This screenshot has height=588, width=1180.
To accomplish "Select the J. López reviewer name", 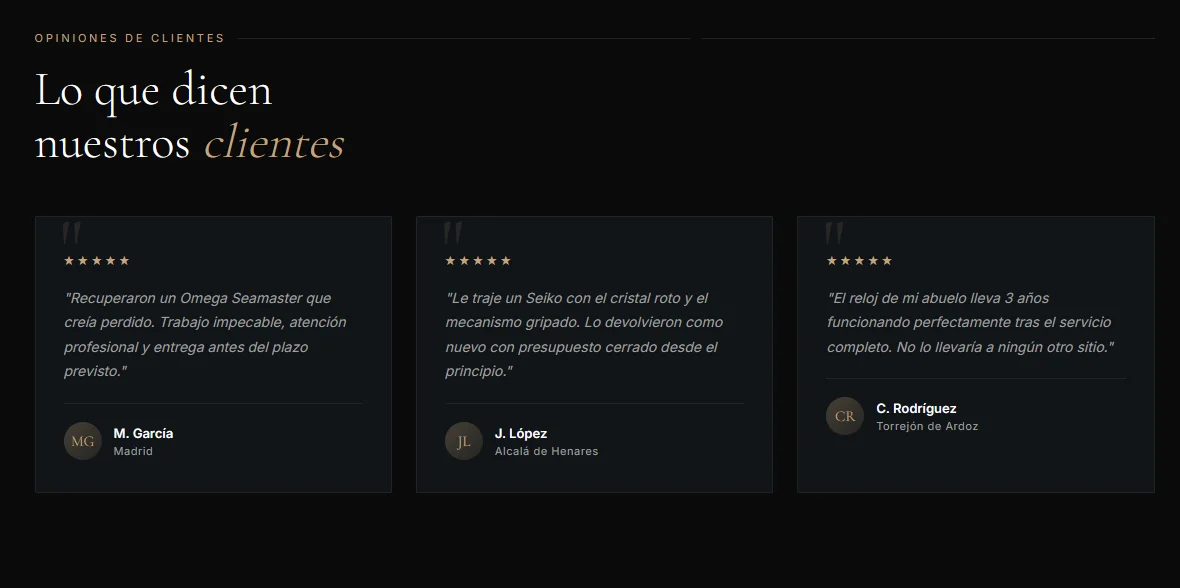I will pyautogui.click(x=521, y=434).
